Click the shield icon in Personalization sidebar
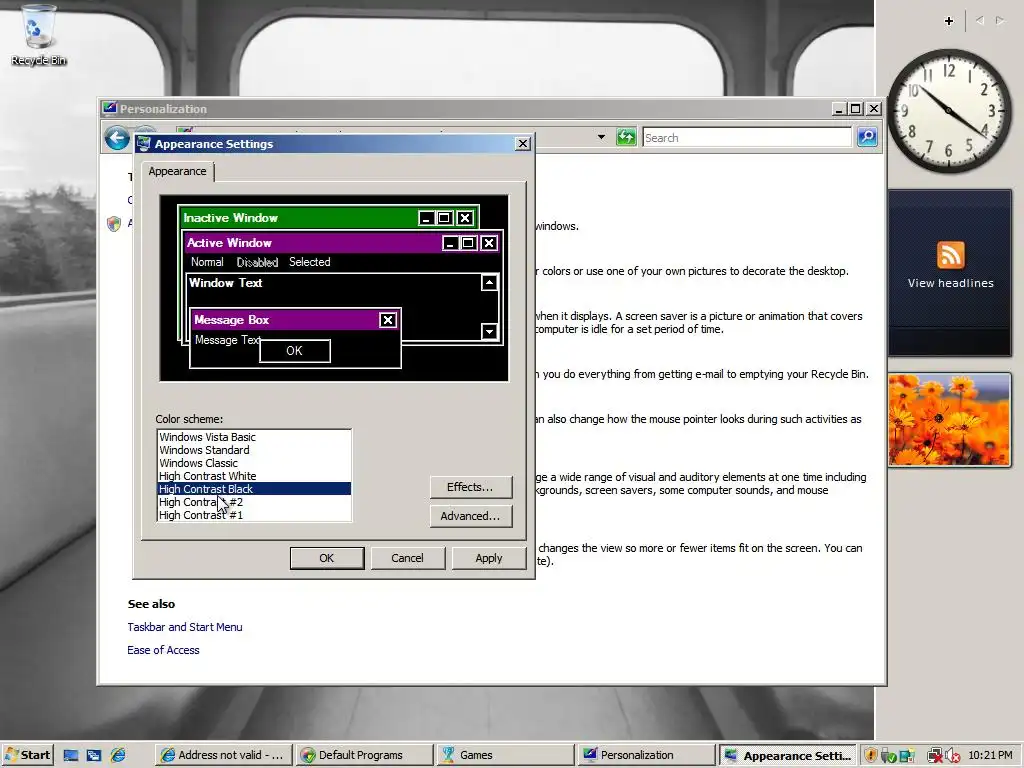 tap(114, 224)
